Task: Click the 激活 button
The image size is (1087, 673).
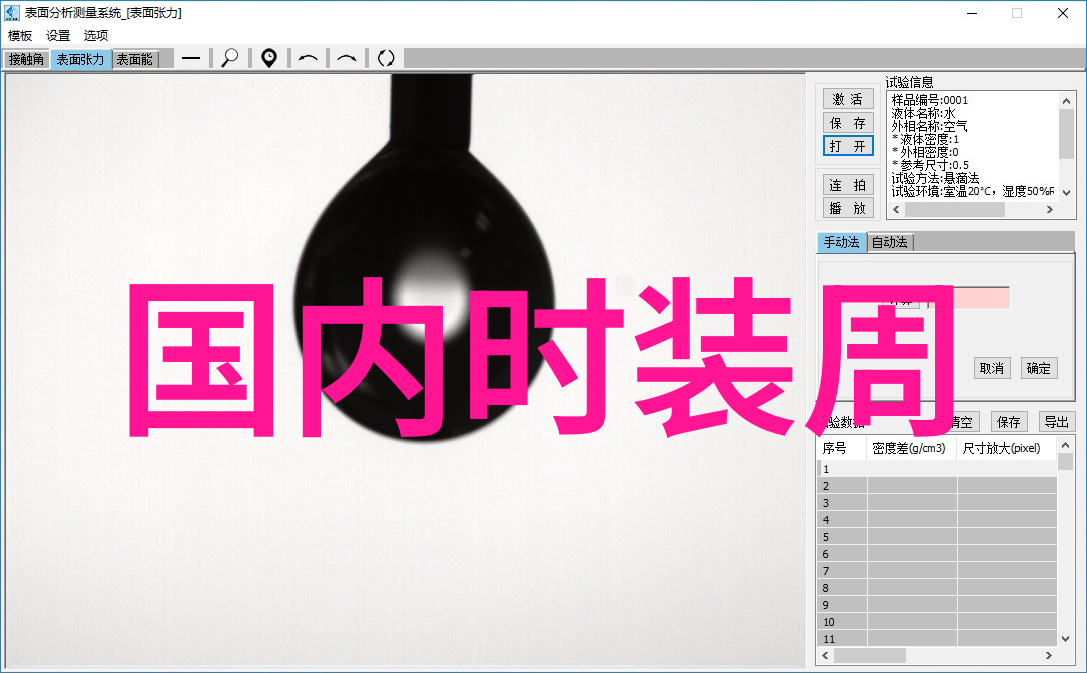Action: tap(848, 99)
